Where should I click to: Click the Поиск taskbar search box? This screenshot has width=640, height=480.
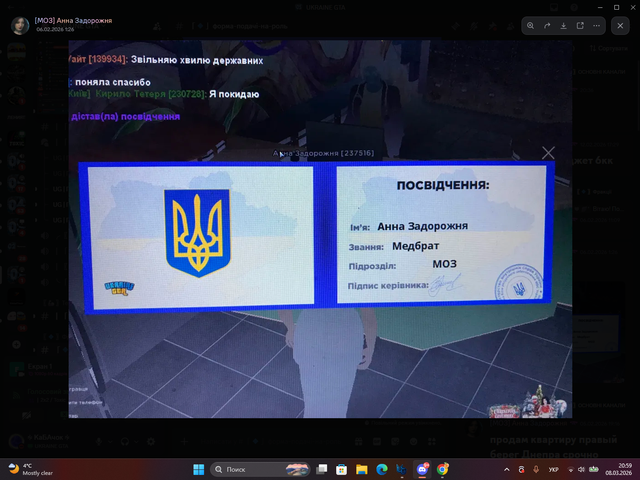(x=260, y=469)
